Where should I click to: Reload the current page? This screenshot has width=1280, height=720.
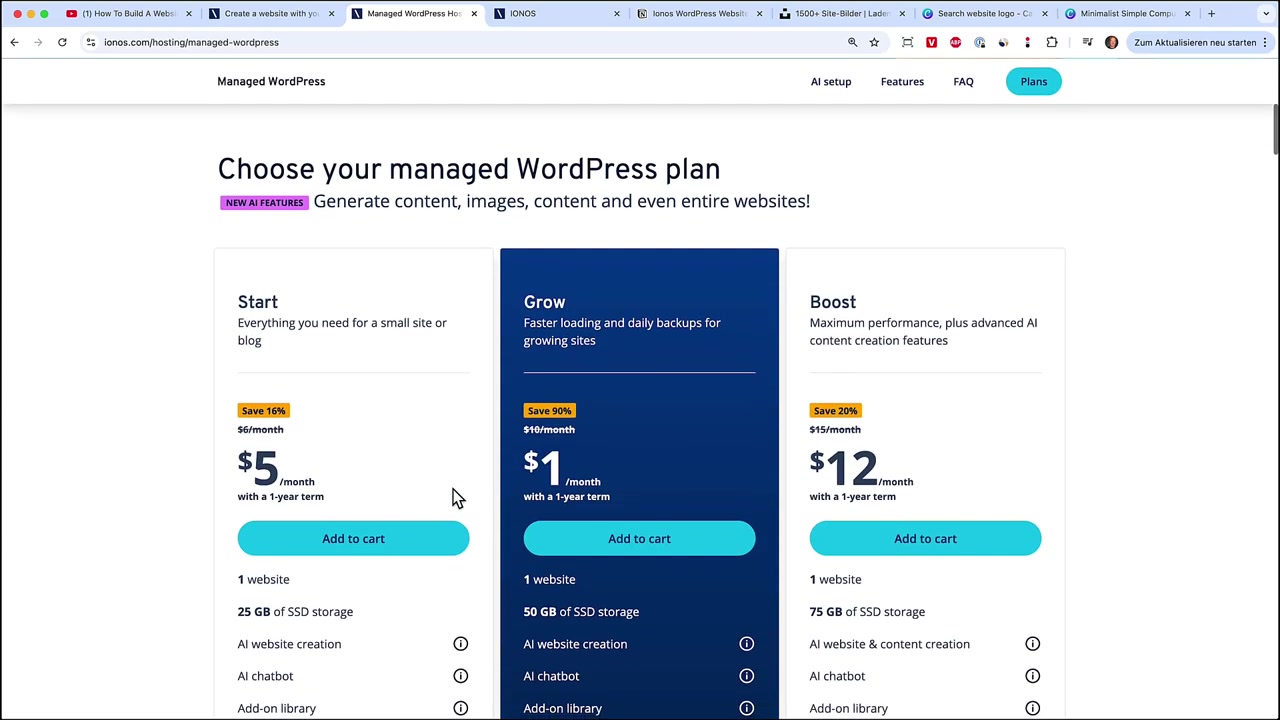point(62,42)
